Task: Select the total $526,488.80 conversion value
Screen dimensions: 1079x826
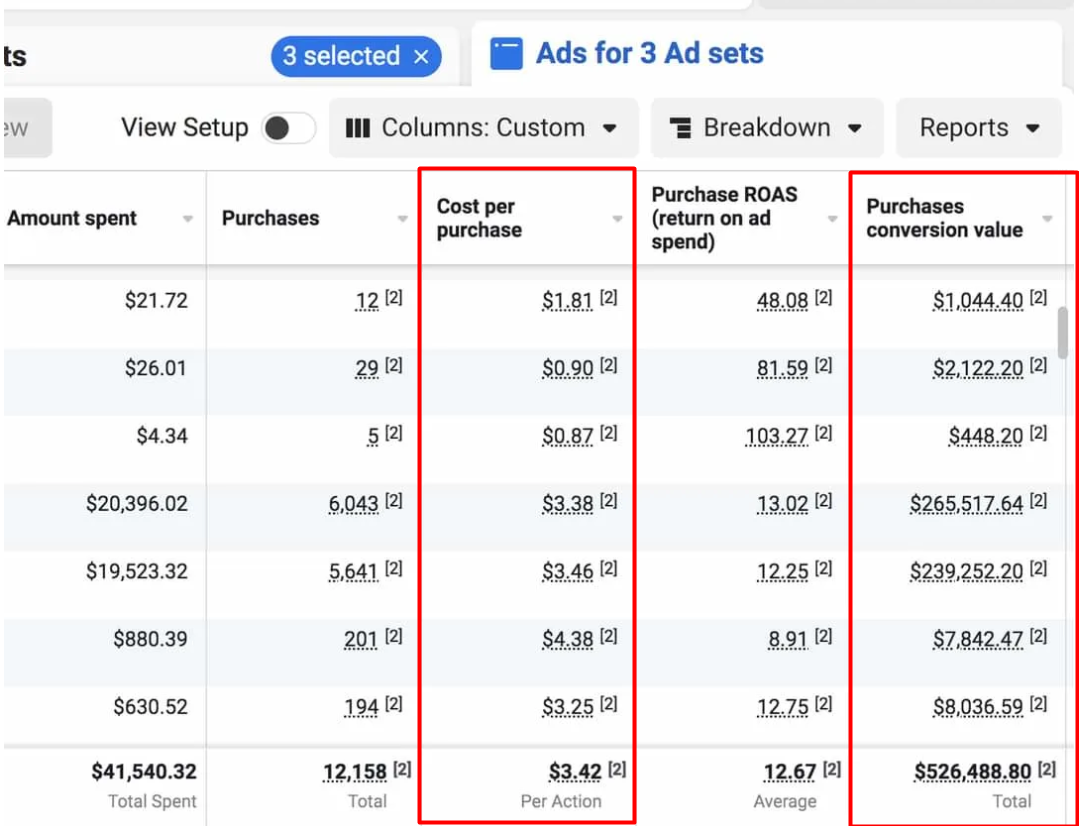Action: pos(972,772)
